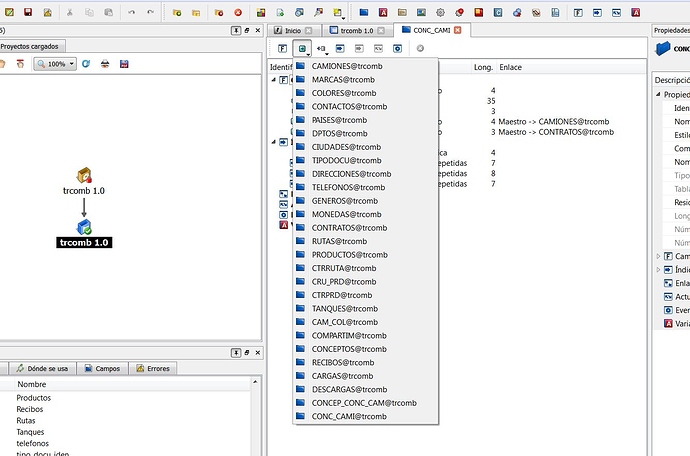Image resolution: width=690 pixels, height=456 pixels.
Task: Click the red save icon in top toolbar
Action: coord(27,12)
